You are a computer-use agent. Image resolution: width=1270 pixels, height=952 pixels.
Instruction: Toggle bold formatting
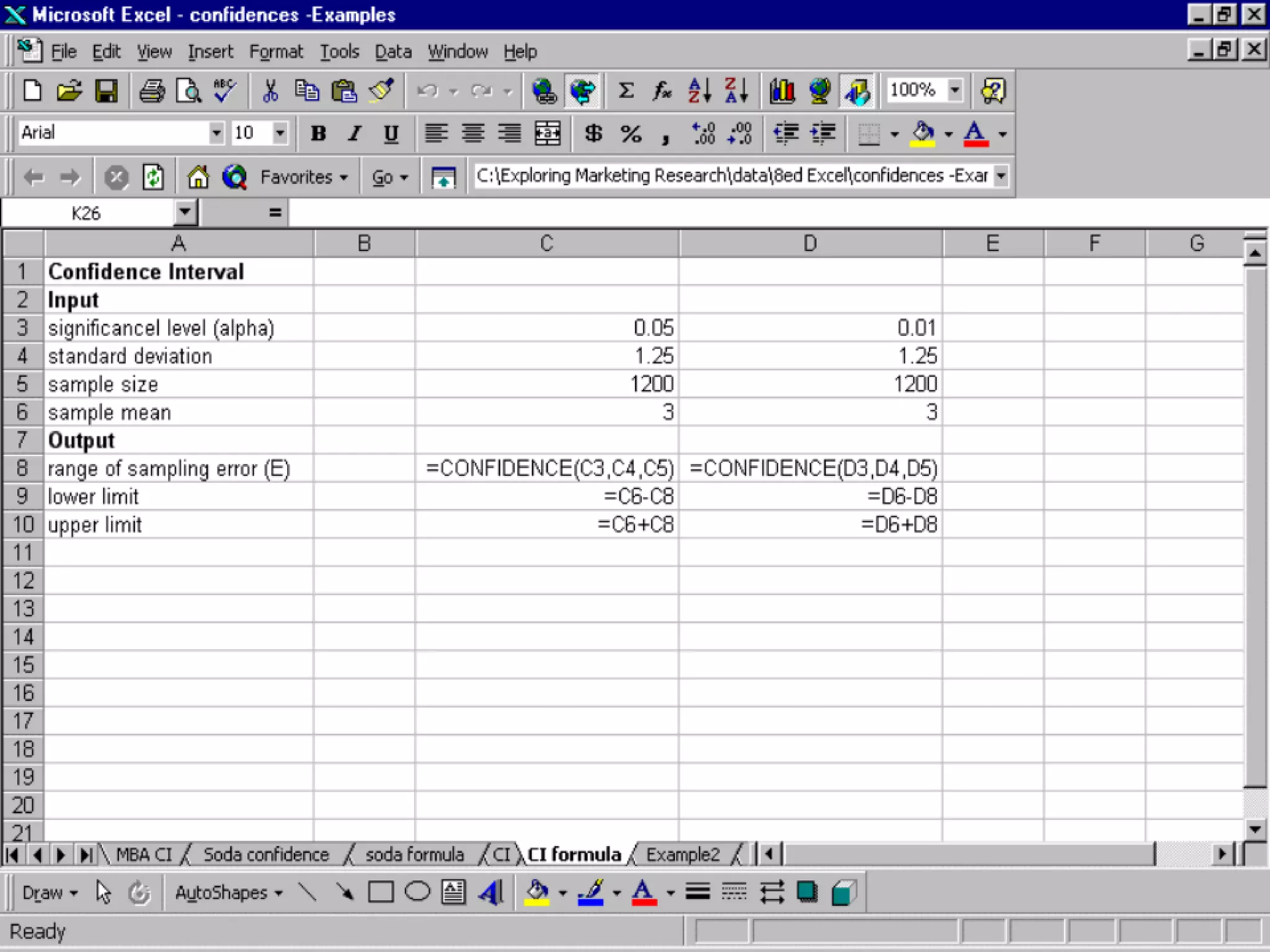tap(318, 133)
